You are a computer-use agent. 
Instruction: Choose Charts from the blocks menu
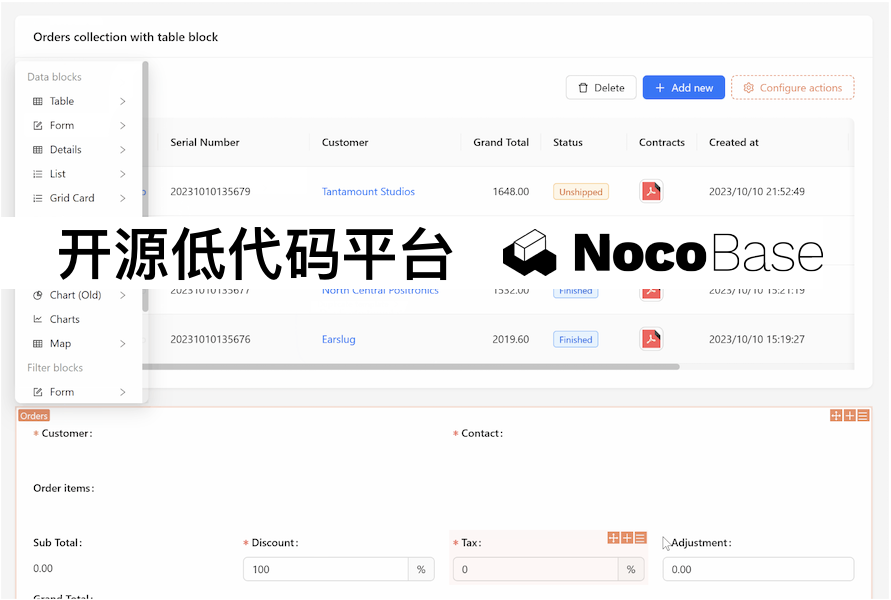click(x=79, y=319)
